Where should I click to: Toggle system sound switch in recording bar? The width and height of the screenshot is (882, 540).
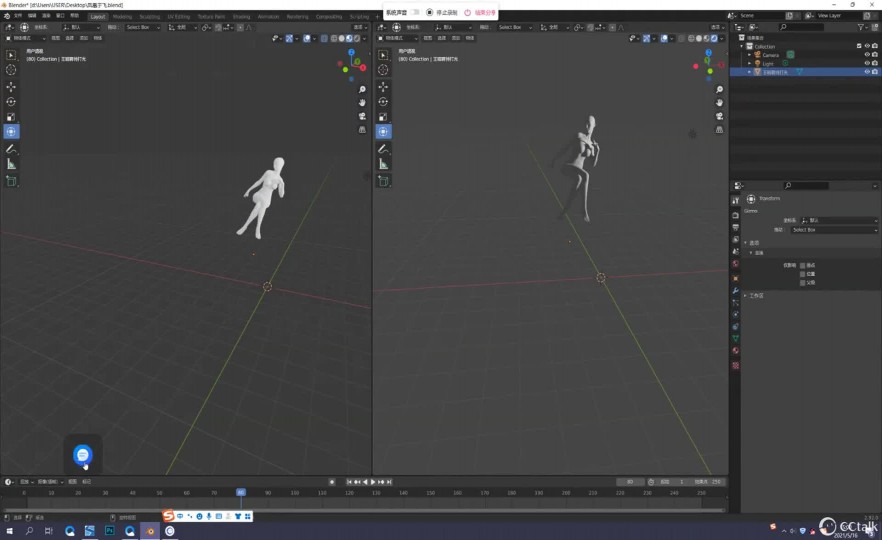[415, 12]
